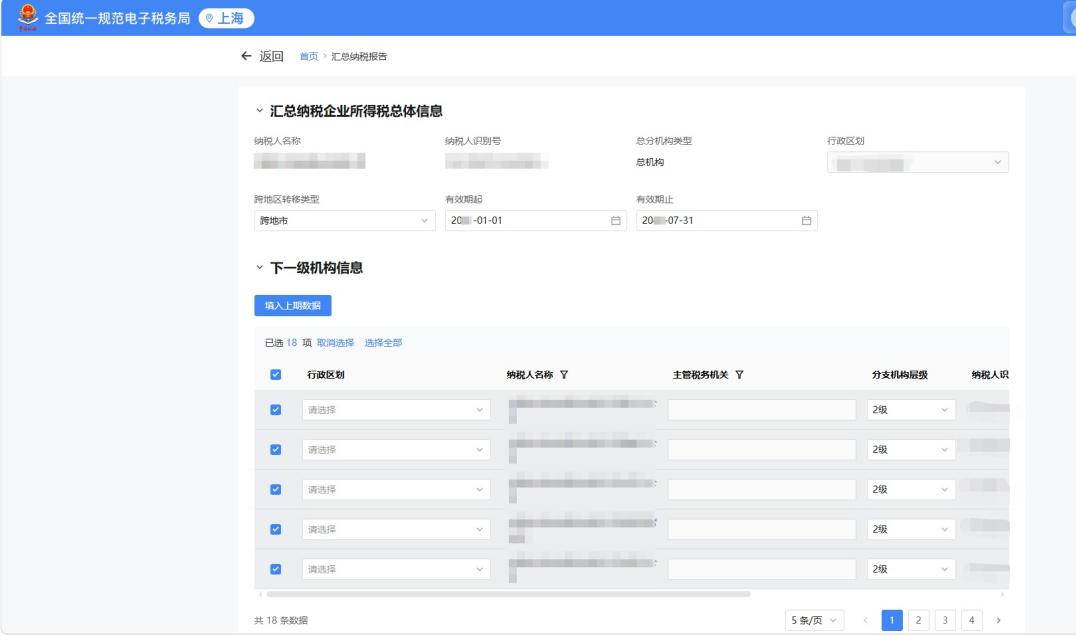Uncheck the second table row checkbox
The width and height of the screenshot is (1076, 636).
[276, 449]
